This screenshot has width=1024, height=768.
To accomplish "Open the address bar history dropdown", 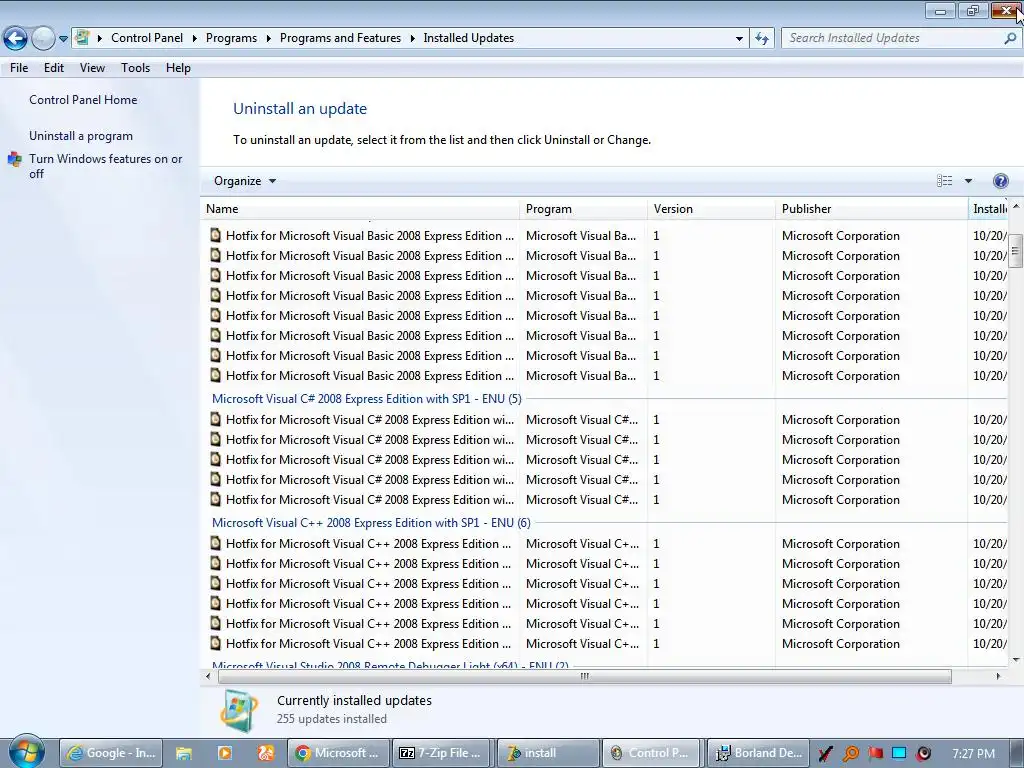I will pos(739,39).
